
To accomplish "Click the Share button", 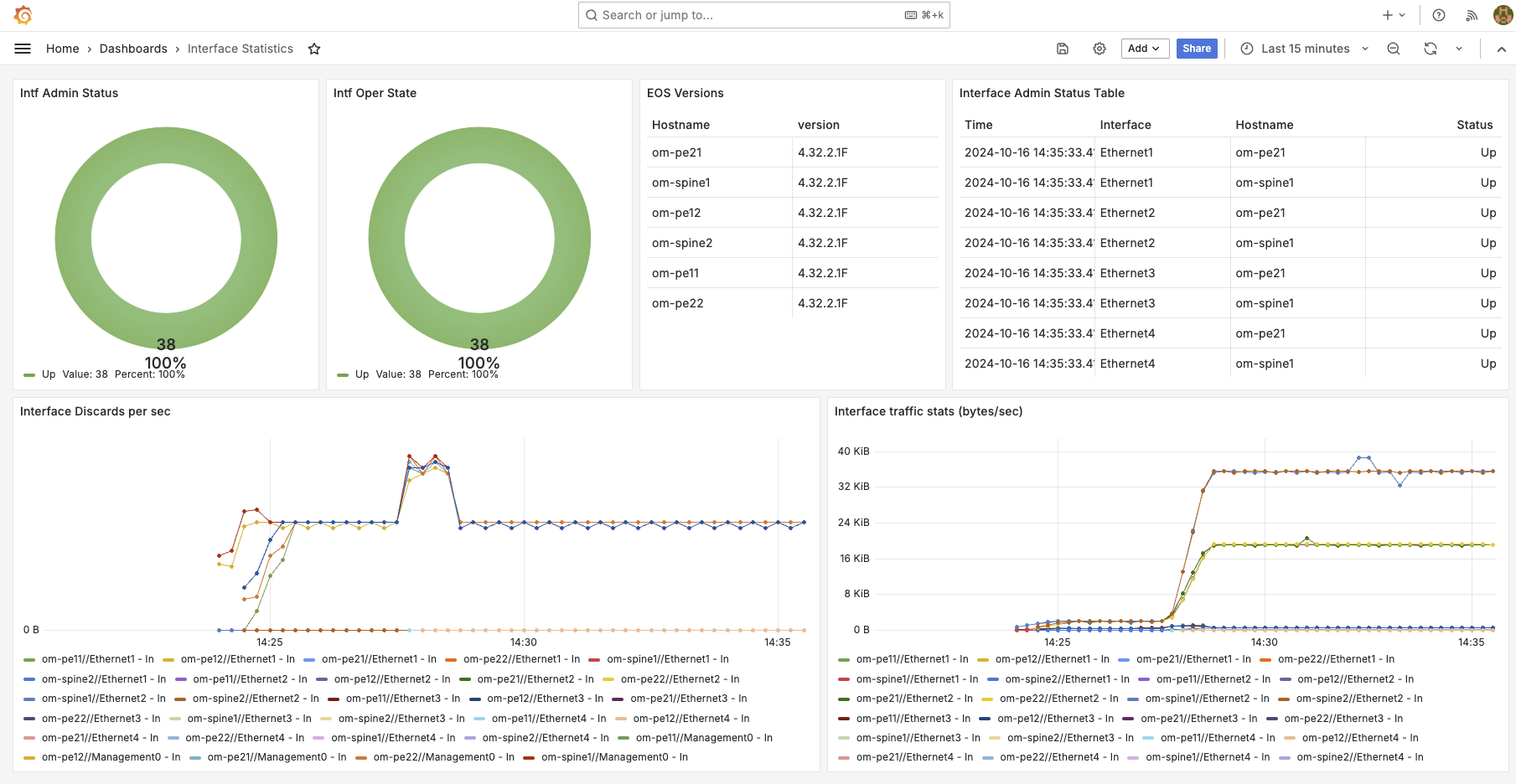I will pos(1197,49).
